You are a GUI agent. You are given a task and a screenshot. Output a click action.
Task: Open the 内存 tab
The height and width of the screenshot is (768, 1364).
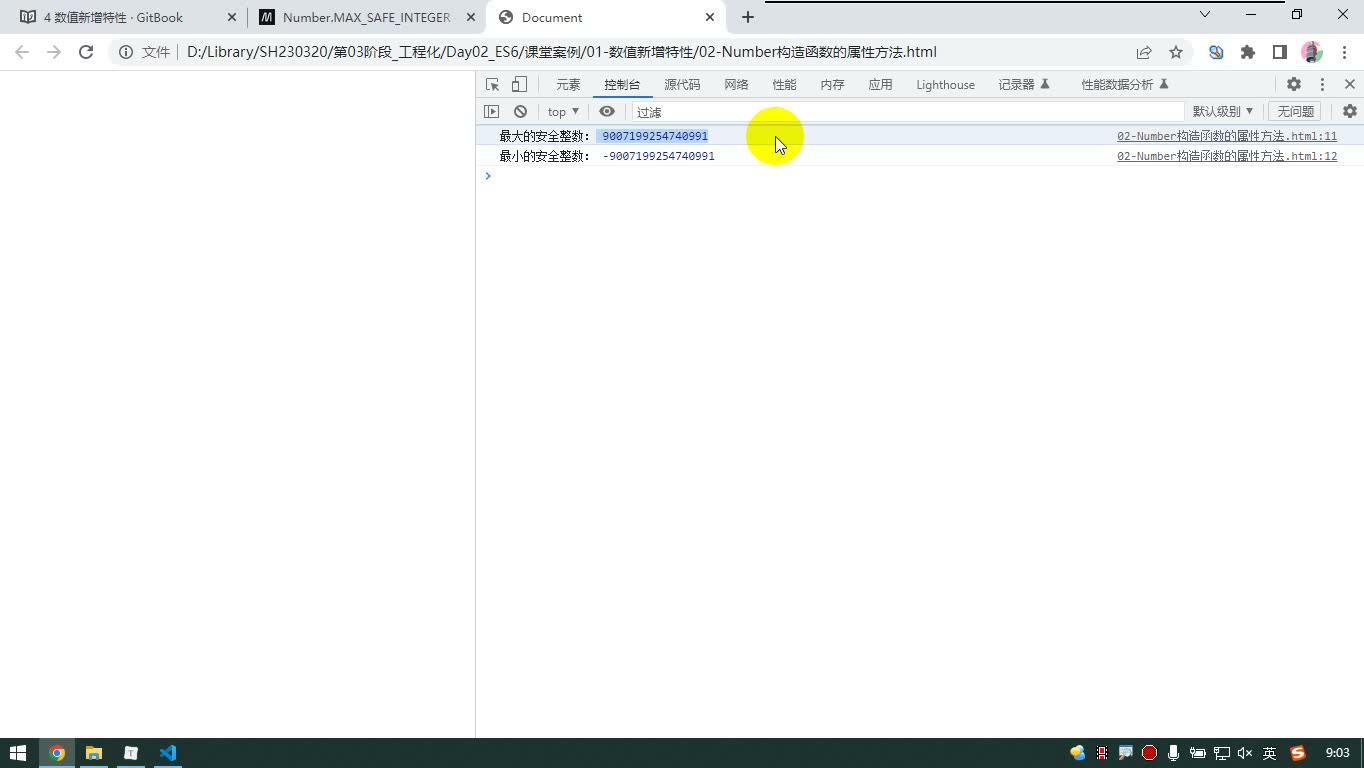832,85
